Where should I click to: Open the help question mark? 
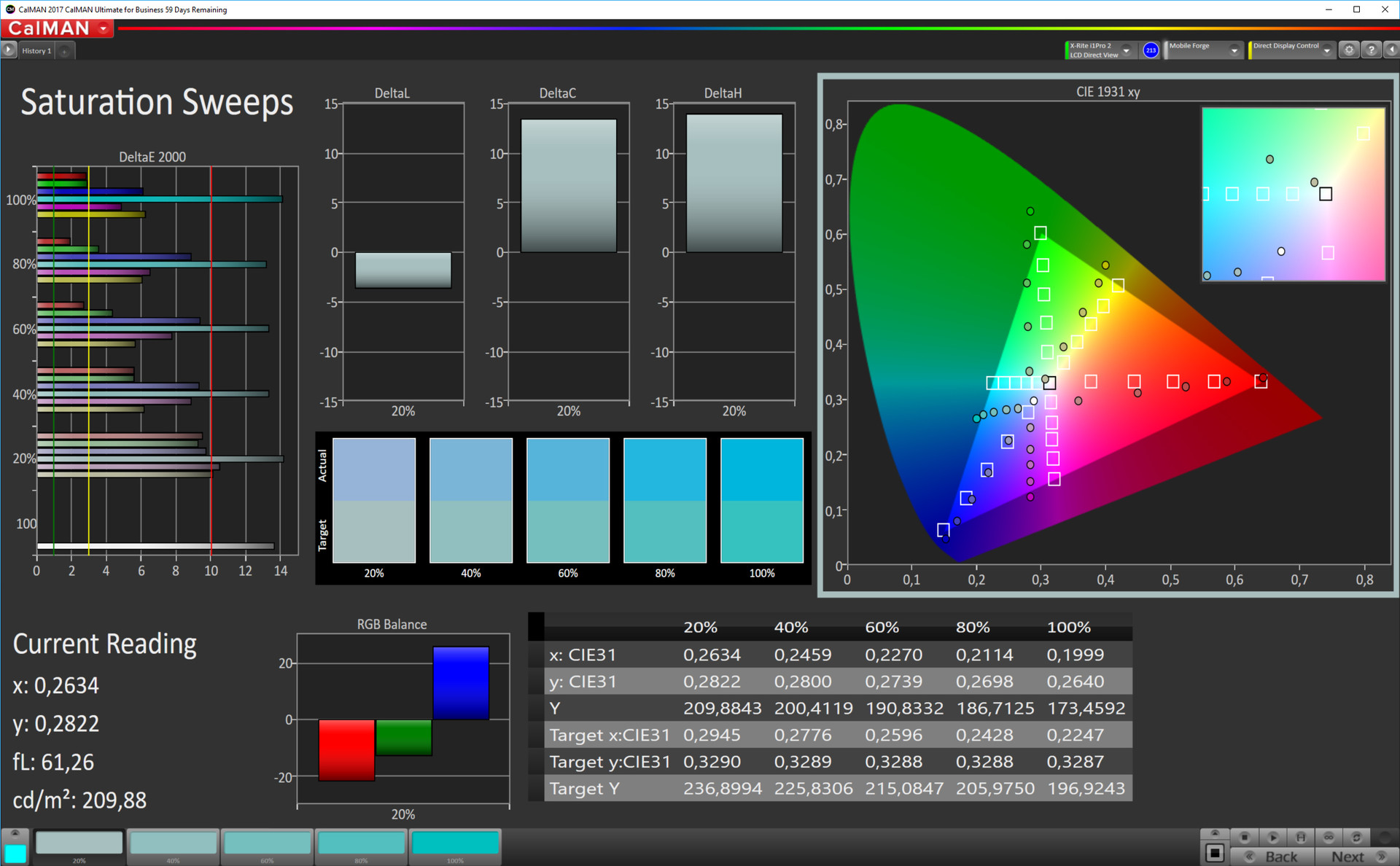coord(1371,50)
